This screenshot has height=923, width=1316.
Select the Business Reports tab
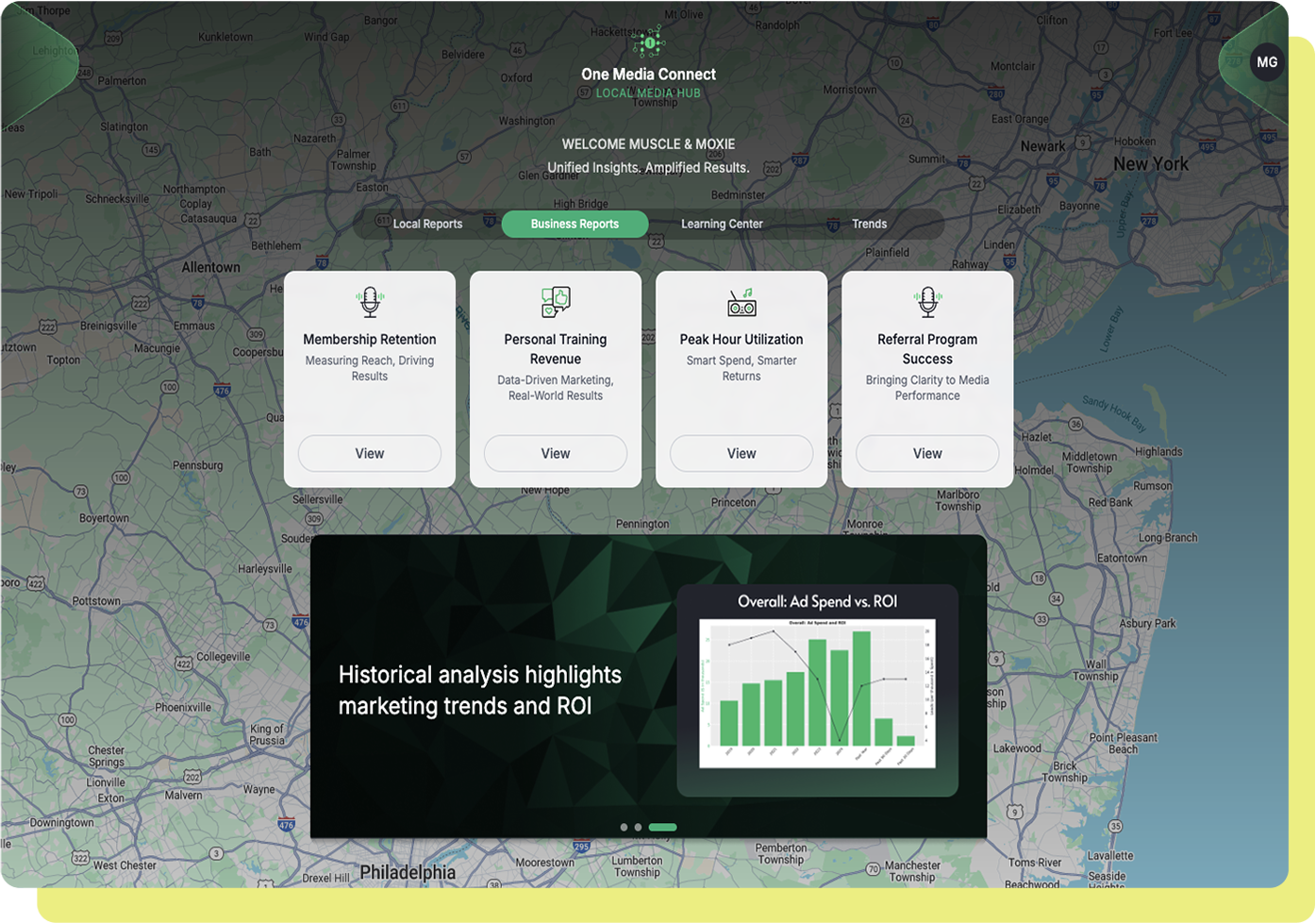coord(575,224)
